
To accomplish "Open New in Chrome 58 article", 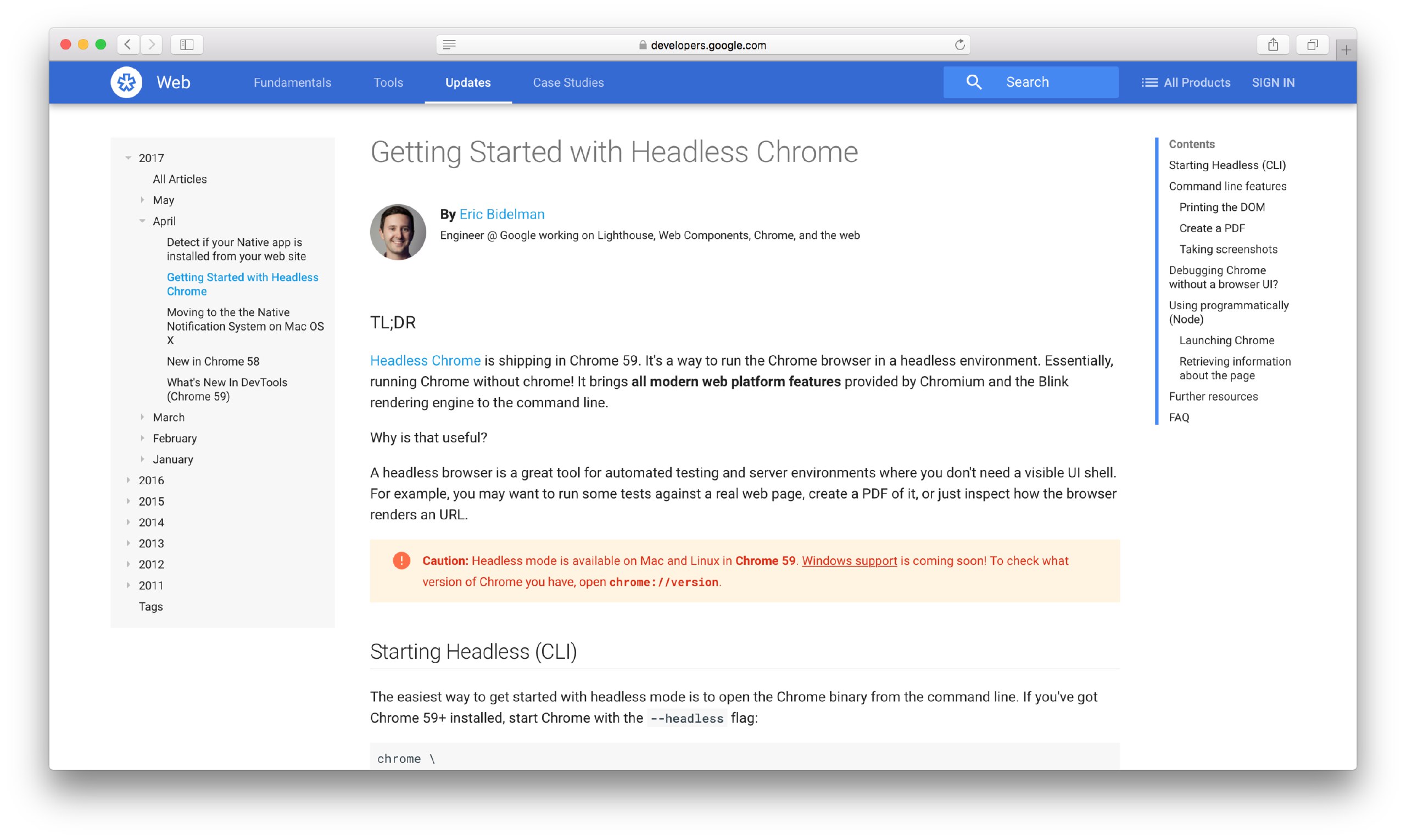I will coord(213,361).
